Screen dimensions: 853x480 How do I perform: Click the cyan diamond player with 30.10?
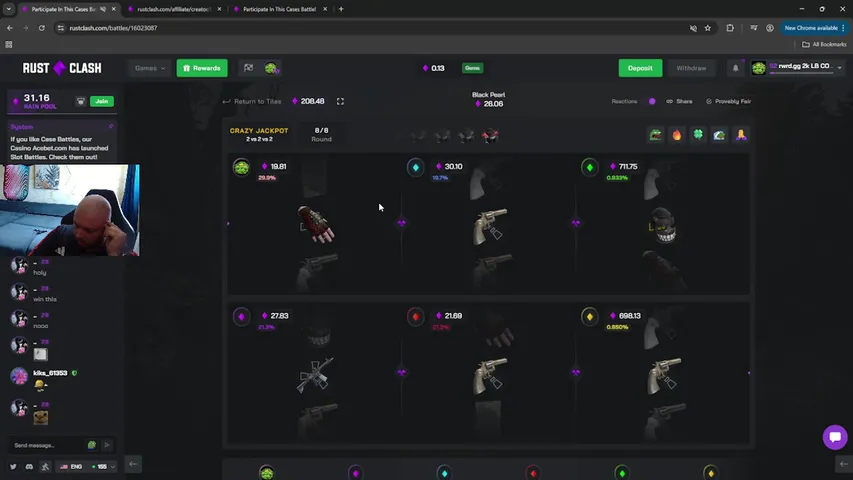[x=416, y=167]
